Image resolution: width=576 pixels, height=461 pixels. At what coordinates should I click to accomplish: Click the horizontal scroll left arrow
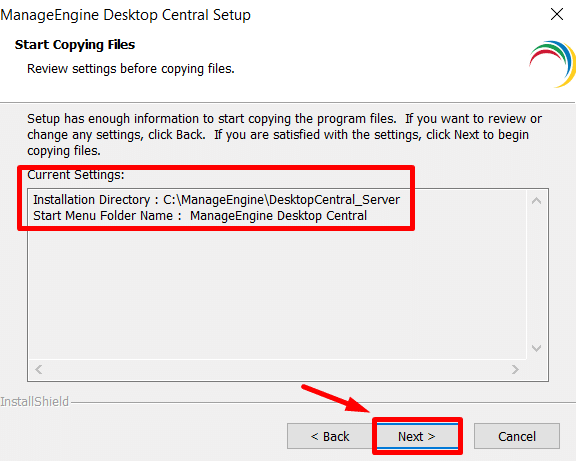pos(39,369)
